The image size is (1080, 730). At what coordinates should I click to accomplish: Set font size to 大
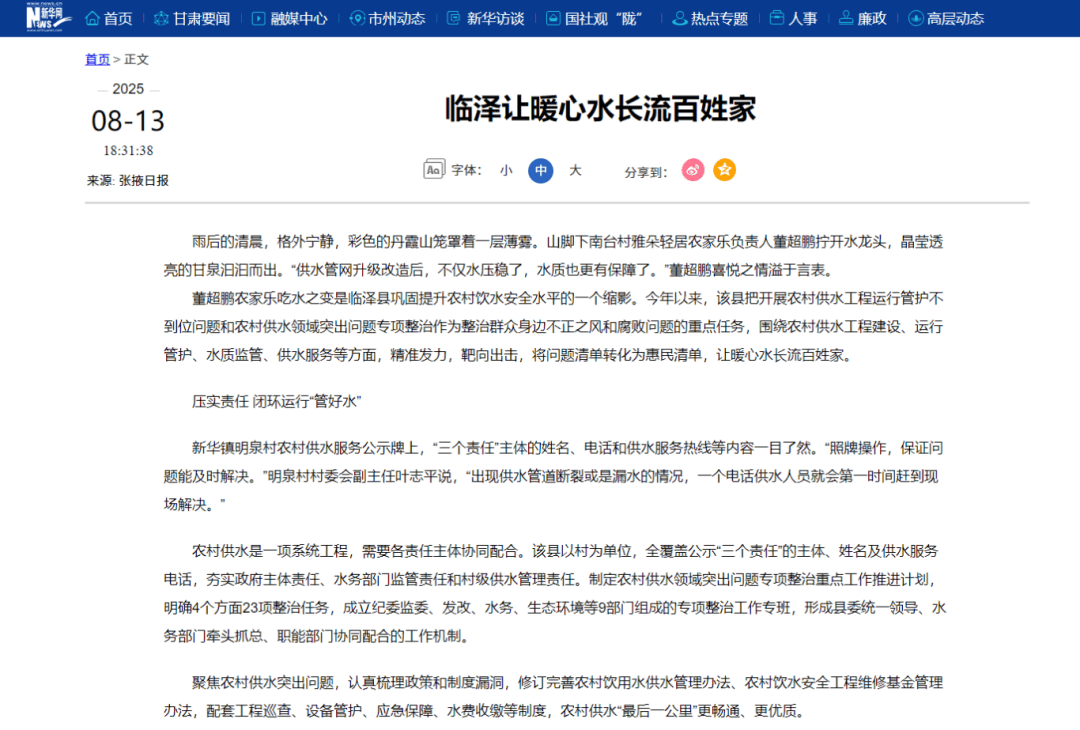coord(575,170)
